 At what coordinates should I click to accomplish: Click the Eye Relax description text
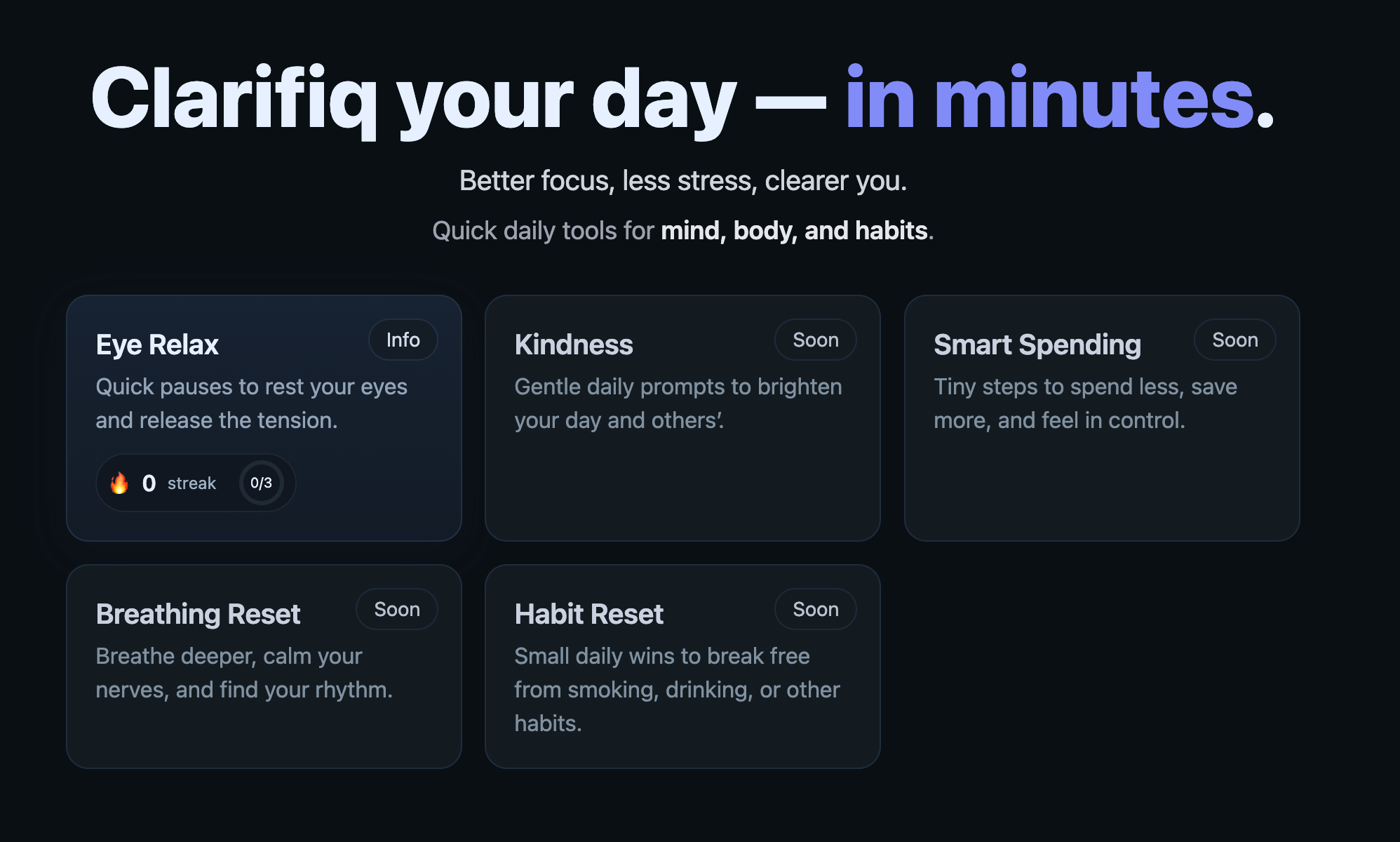251,403
